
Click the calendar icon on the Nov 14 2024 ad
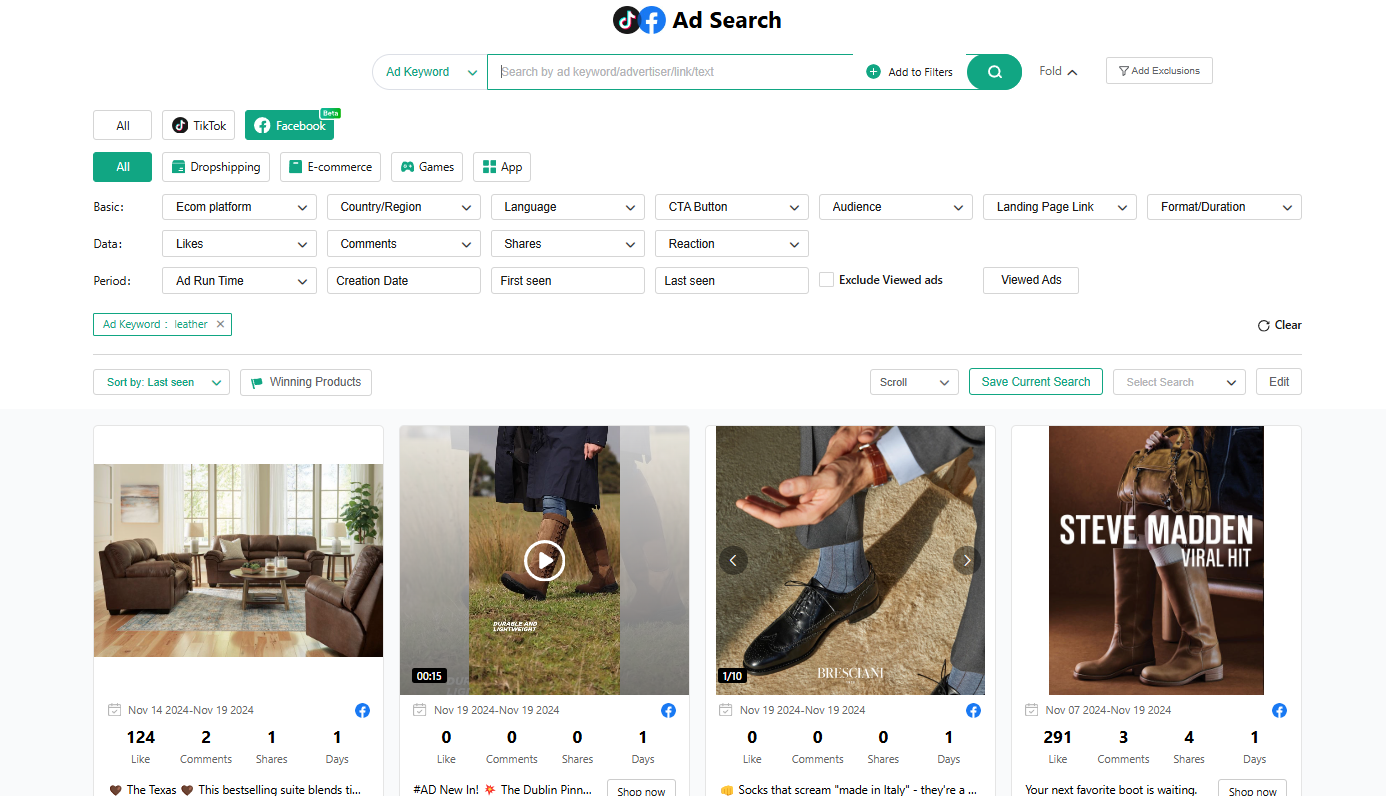click(x=114, y=710)
